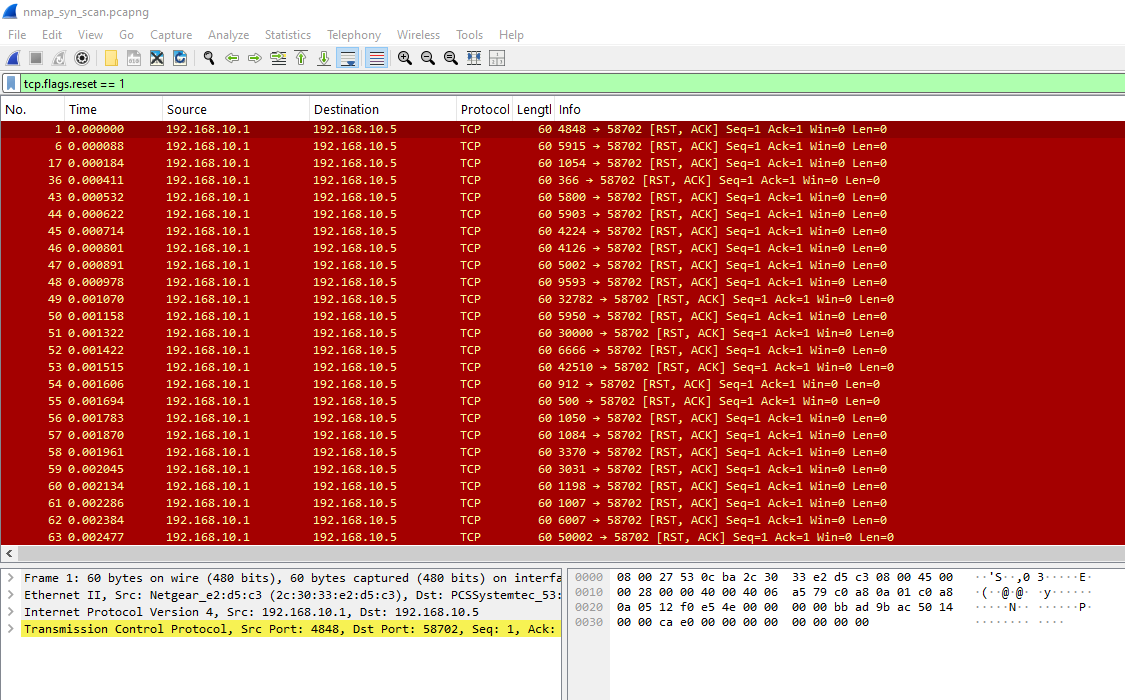Zoom in on the packet list
Viewport: 1125px width, 700px height.
click(404, 57)
